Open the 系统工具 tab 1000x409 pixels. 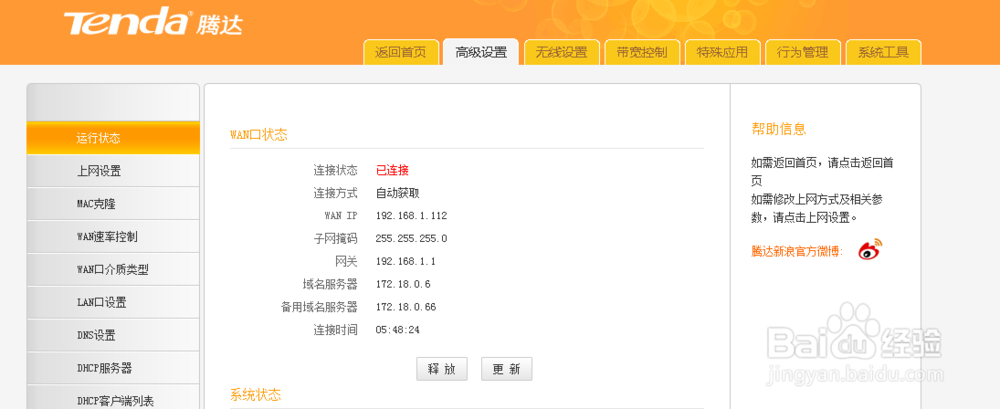coord(883,52)
